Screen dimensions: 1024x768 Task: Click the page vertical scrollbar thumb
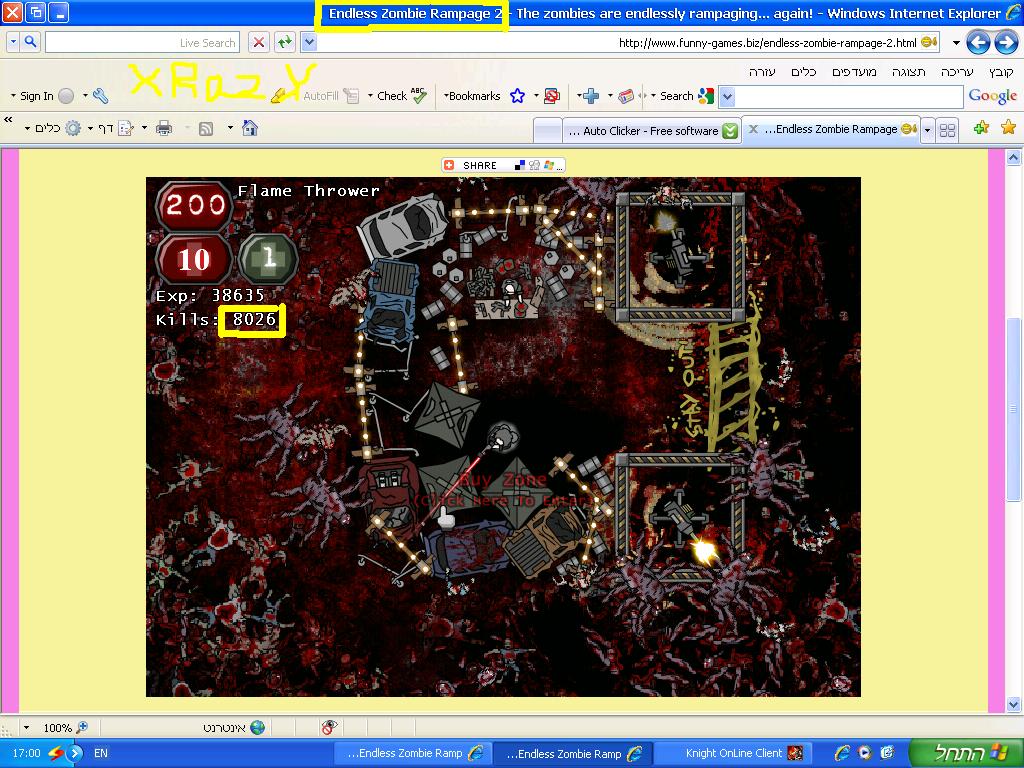point(1013,409)
